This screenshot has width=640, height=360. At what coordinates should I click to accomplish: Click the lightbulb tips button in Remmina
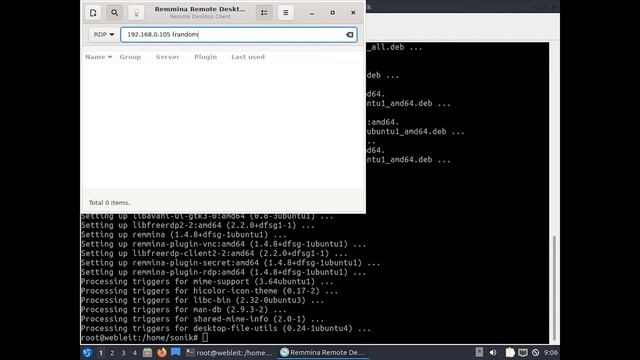(136, 13)
